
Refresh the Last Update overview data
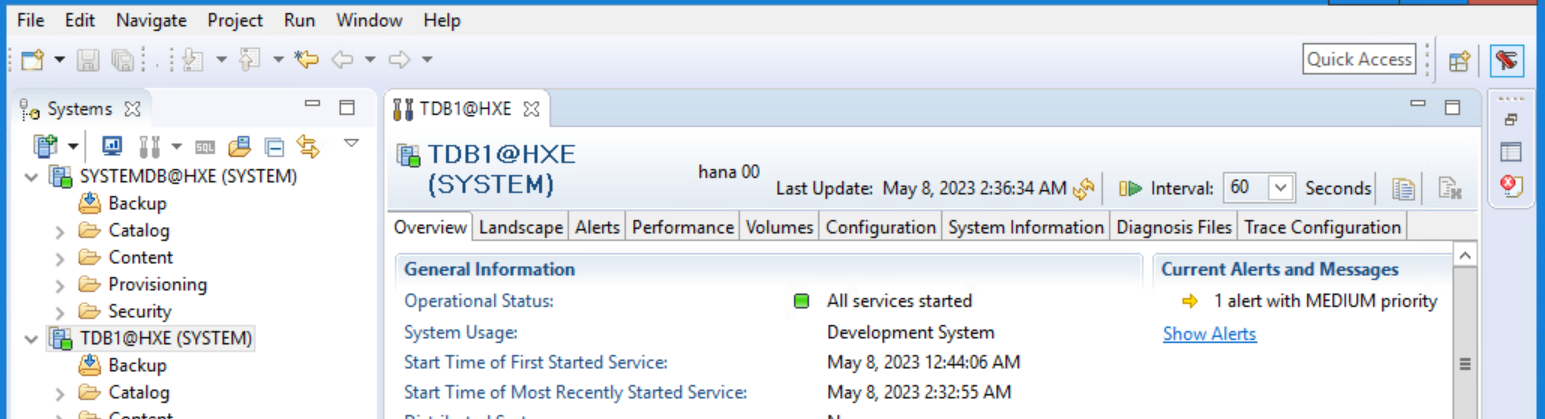(x=1083, y=188)
